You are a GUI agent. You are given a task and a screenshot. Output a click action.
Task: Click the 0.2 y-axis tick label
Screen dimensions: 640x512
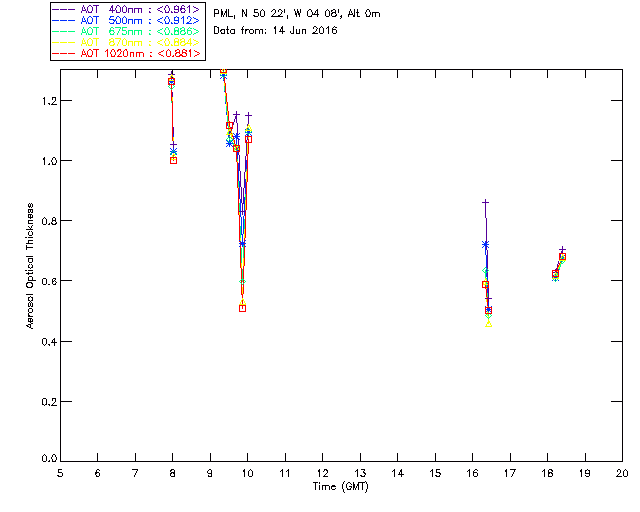(x=49, y=402)
